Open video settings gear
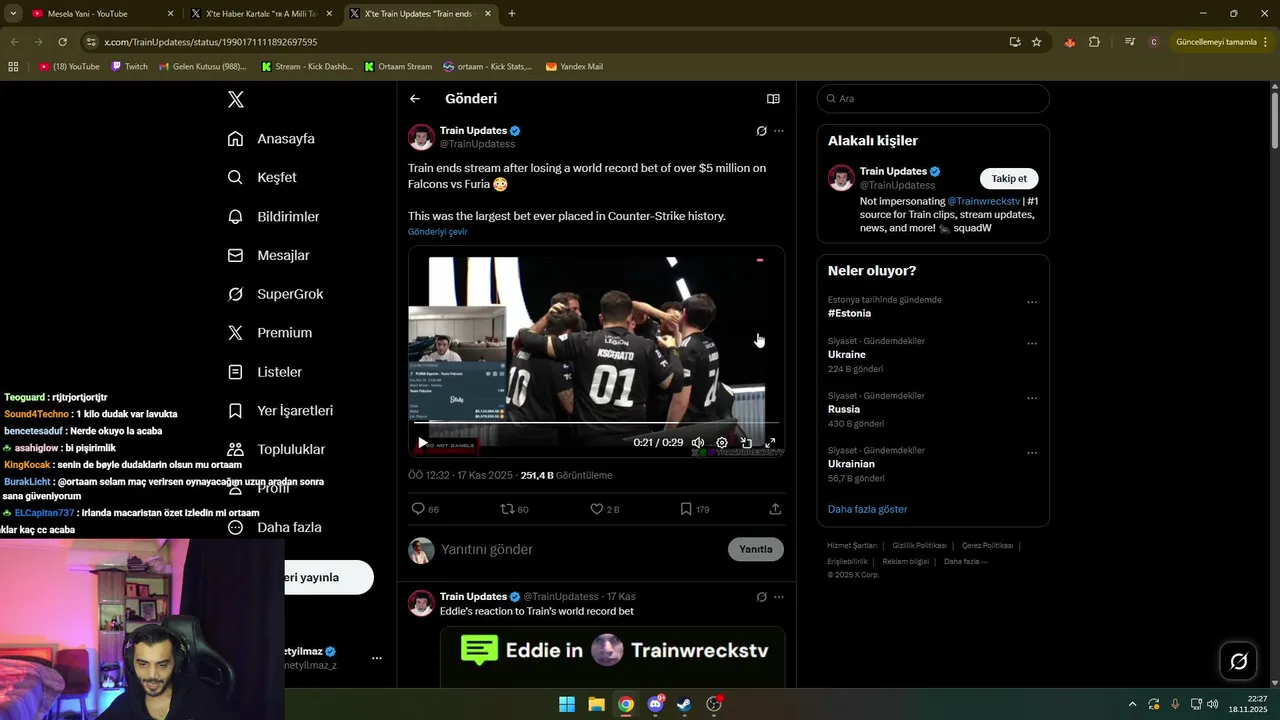Screen dimensions: 1280x720 click(x=722, y=443)
